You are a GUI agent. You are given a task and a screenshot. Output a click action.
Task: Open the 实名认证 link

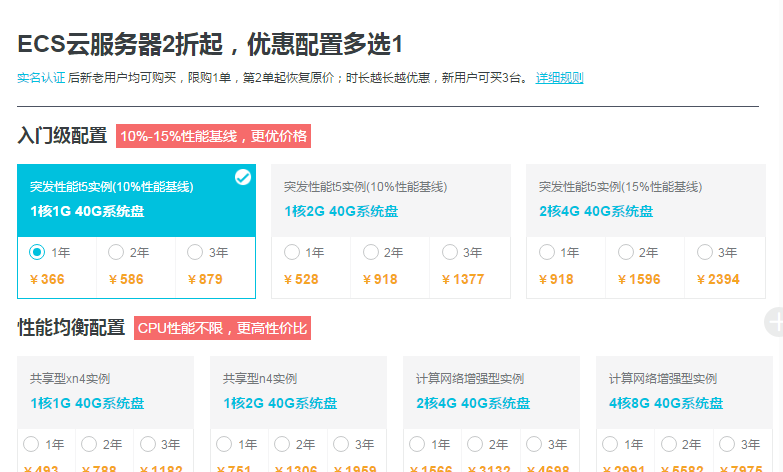coord(41,78)
